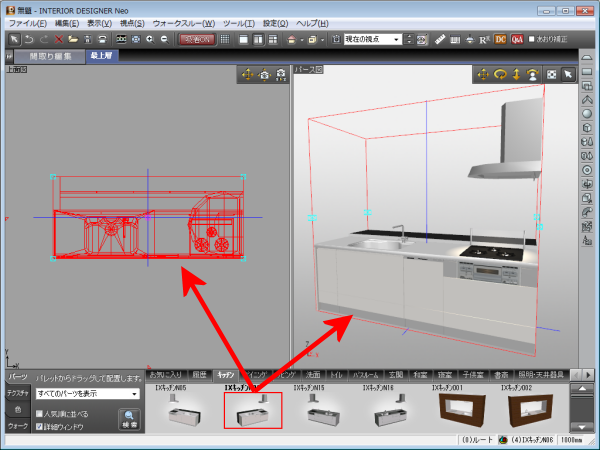Click the sphere shape icon in right sidebar
600x450 pixels.
pos(587,112)
